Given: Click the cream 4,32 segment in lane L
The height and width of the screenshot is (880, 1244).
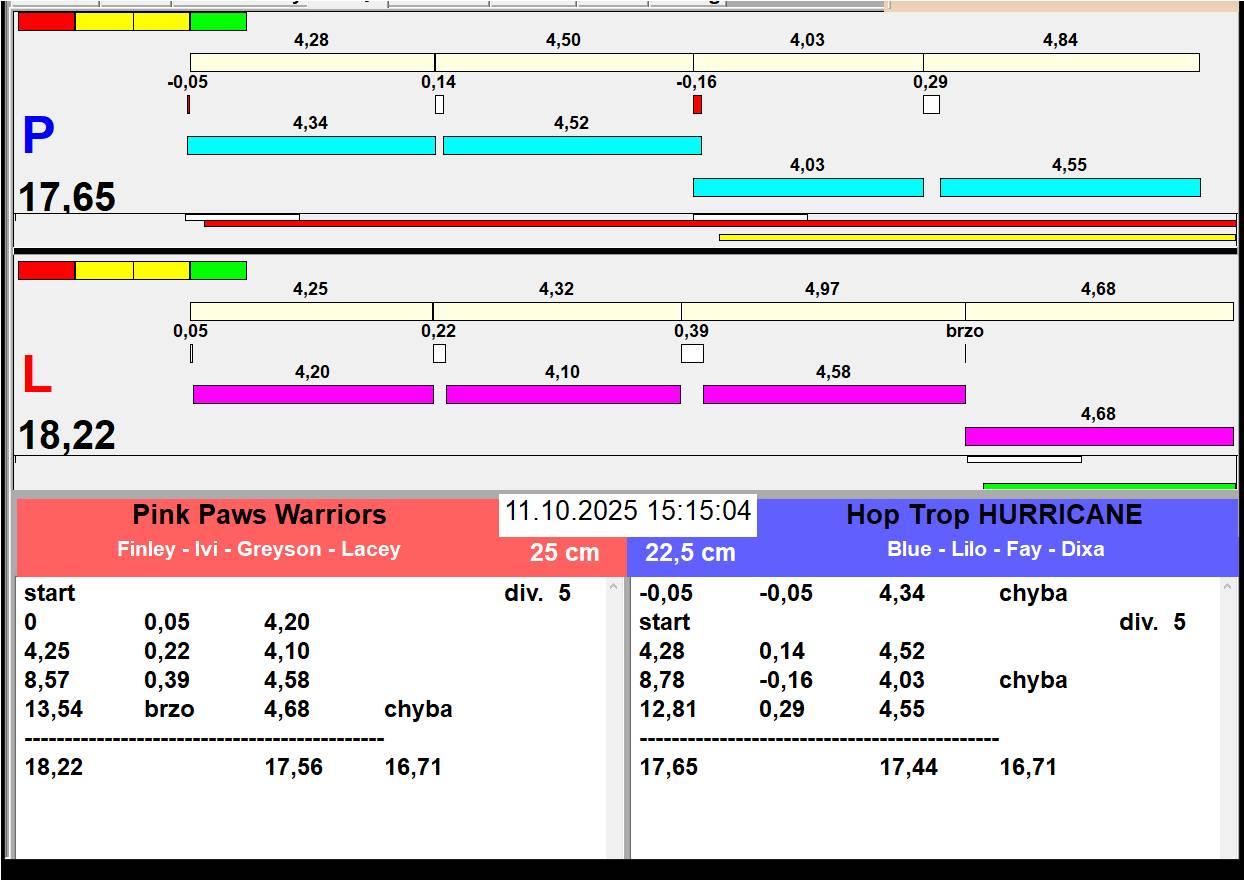Looking at the screenshot, I should pos(557,311).
